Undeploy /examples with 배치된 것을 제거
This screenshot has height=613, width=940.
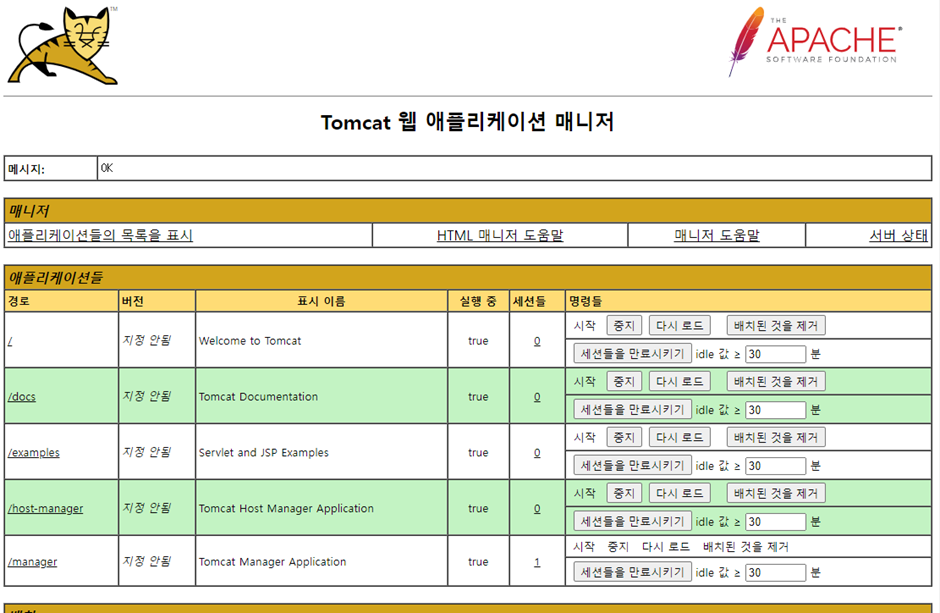pos(776,437)
